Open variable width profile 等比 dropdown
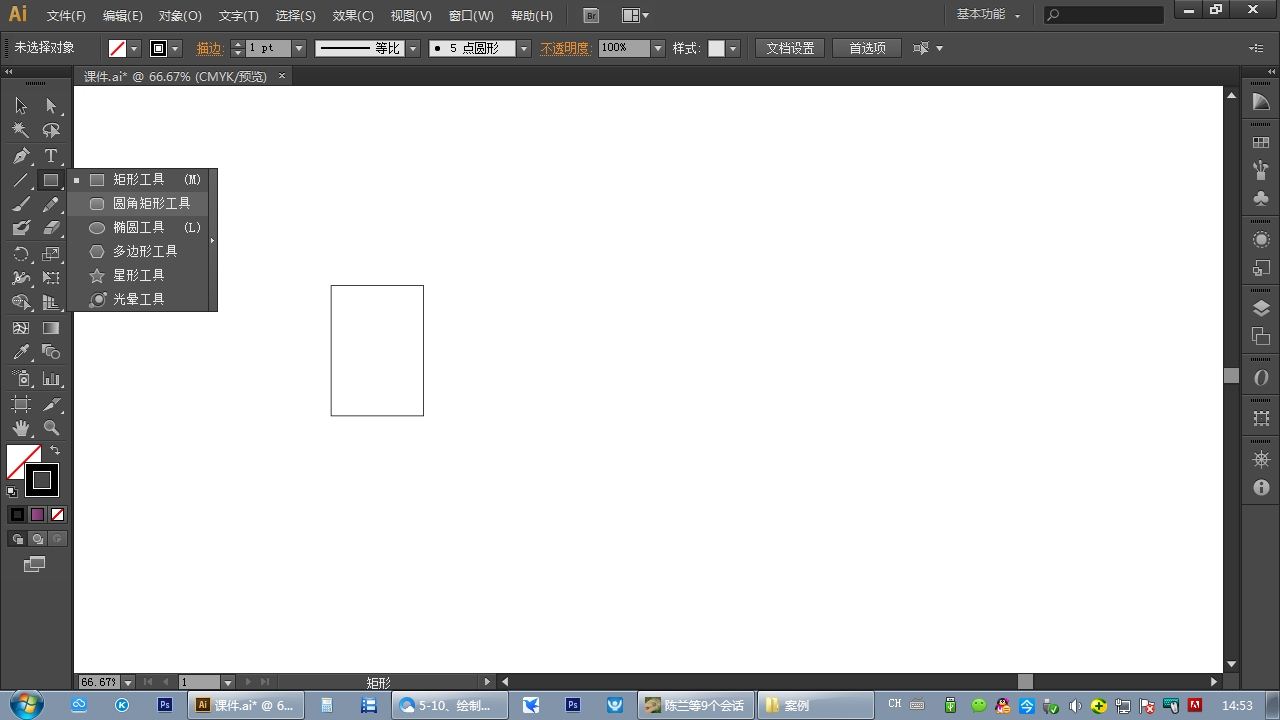This screenshot has width=1280, height=720. point(413,48)
